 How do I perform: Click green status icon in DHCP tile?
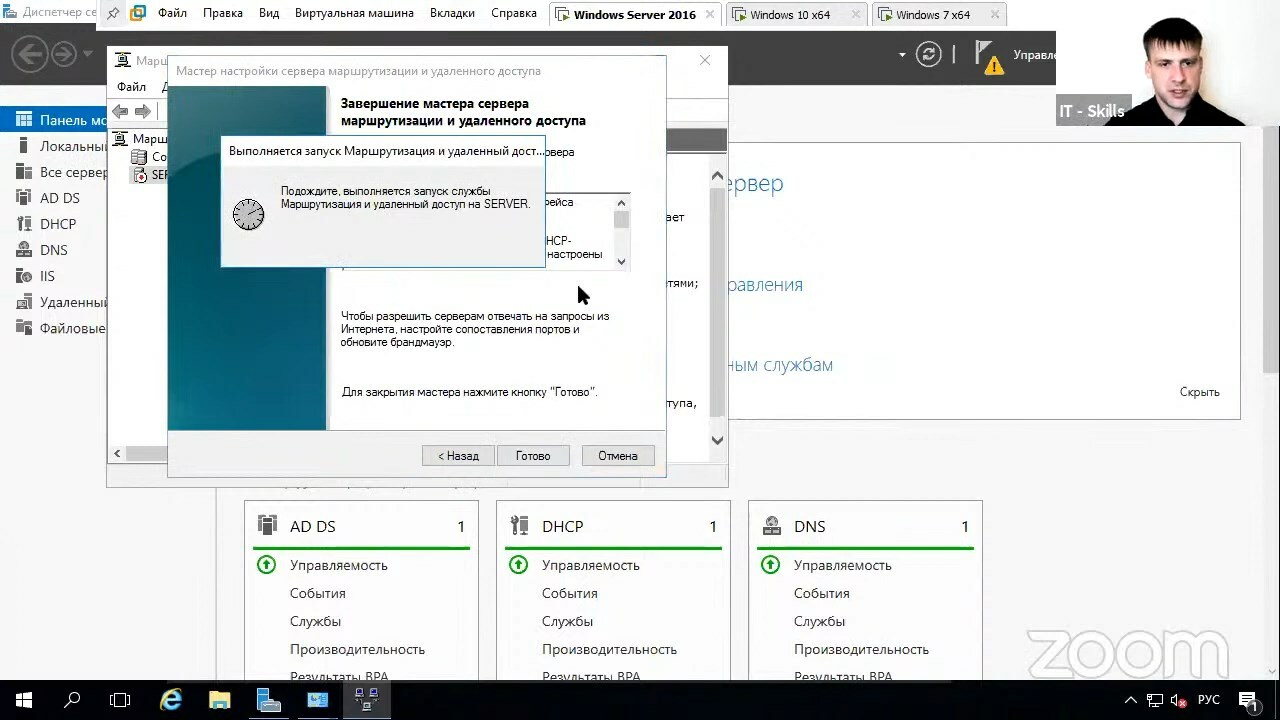point(518,565)
